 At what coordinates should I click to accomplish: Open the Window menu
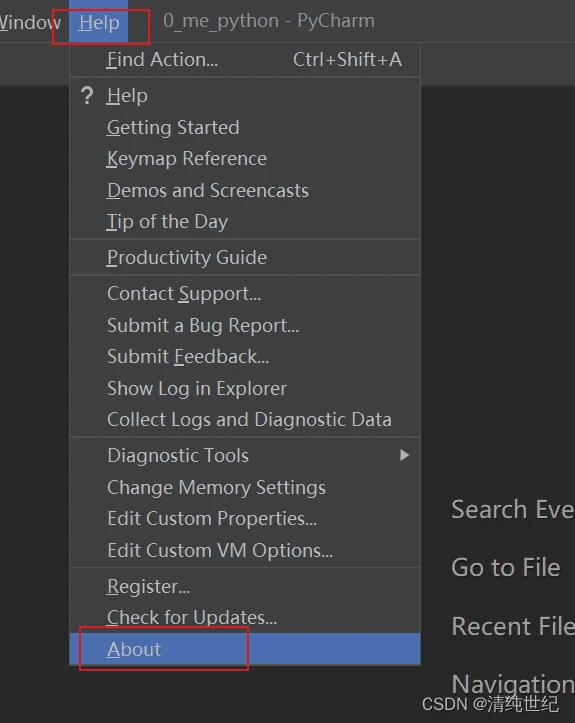30,22
